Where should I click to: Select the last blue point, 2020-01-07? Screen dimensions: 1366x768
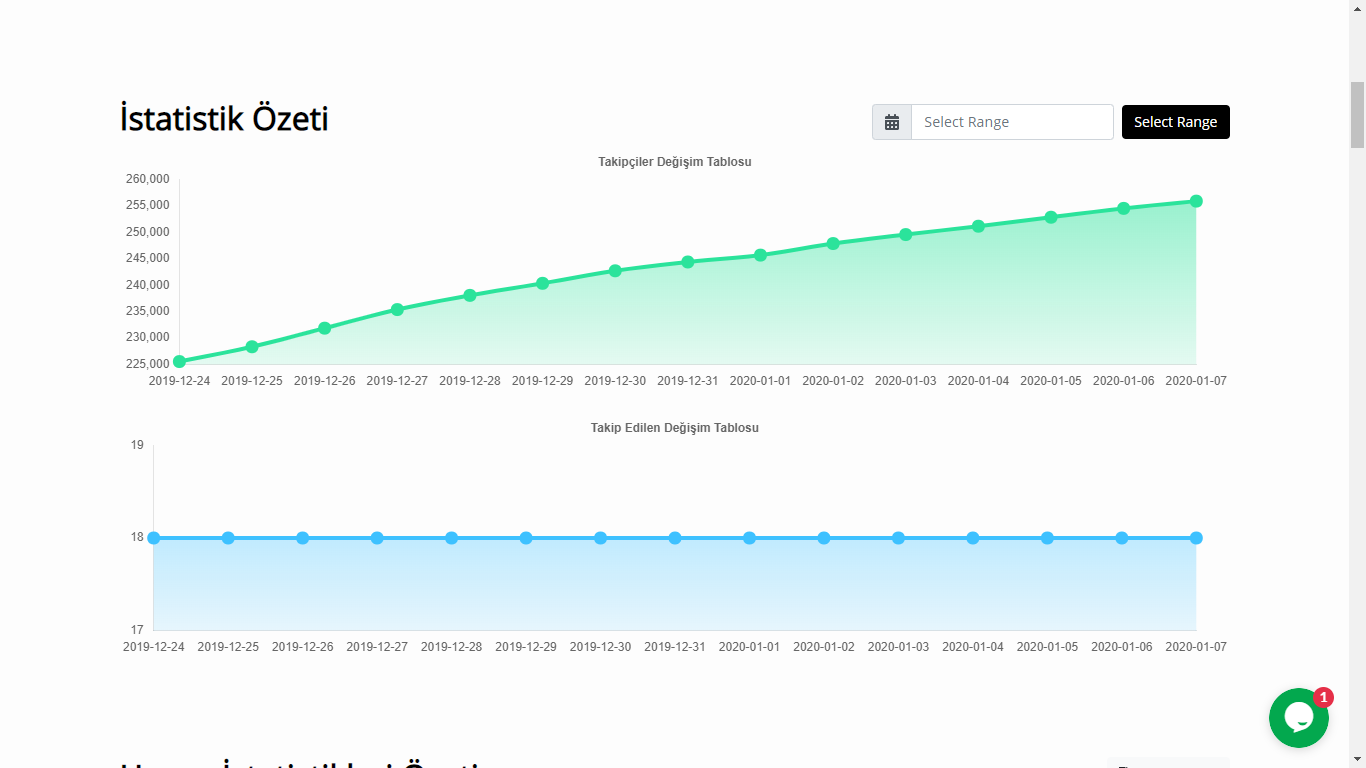pos(1196,538)
